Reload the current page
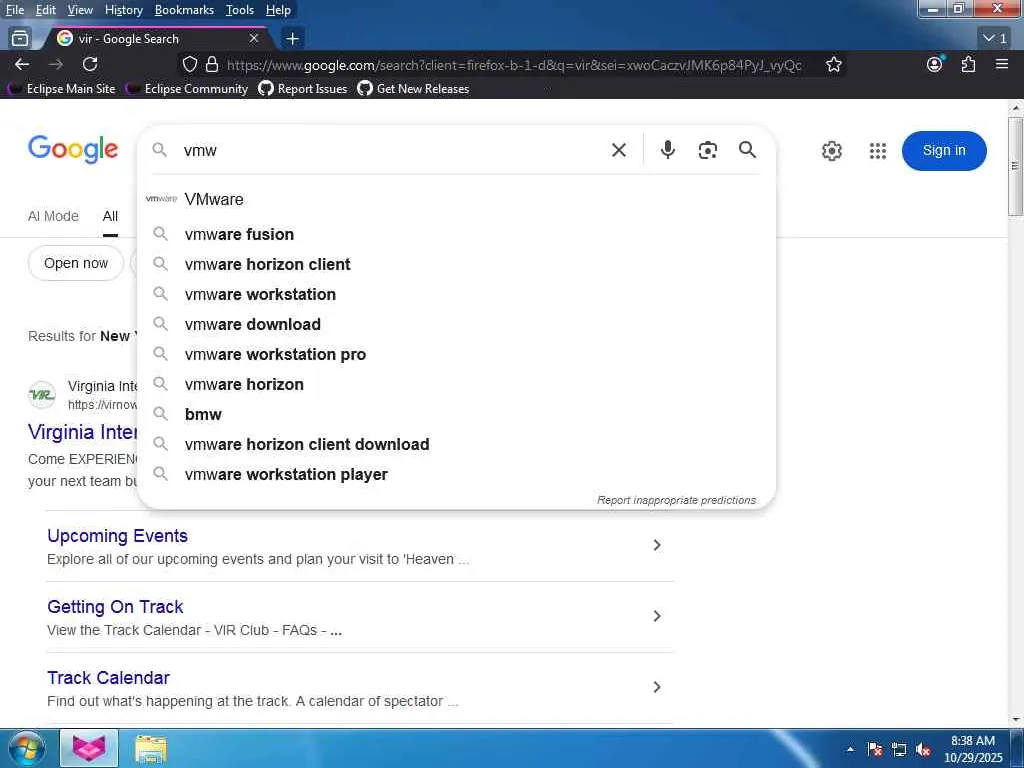 90,64
